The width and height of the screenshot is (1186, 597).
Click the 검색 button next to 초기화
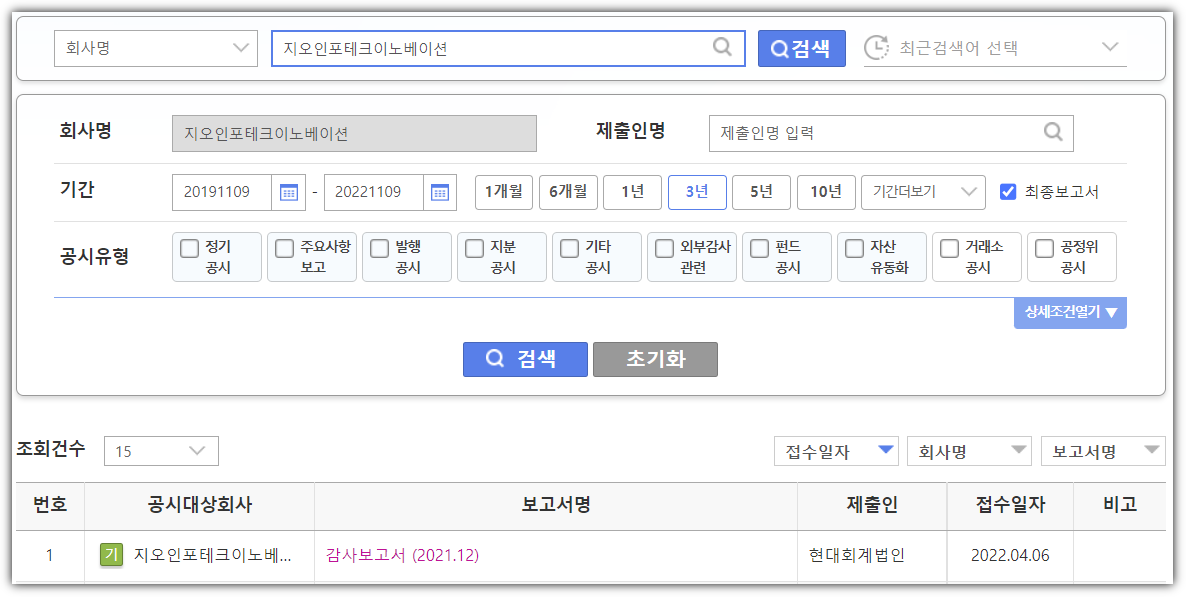click(x=525, y=359)
